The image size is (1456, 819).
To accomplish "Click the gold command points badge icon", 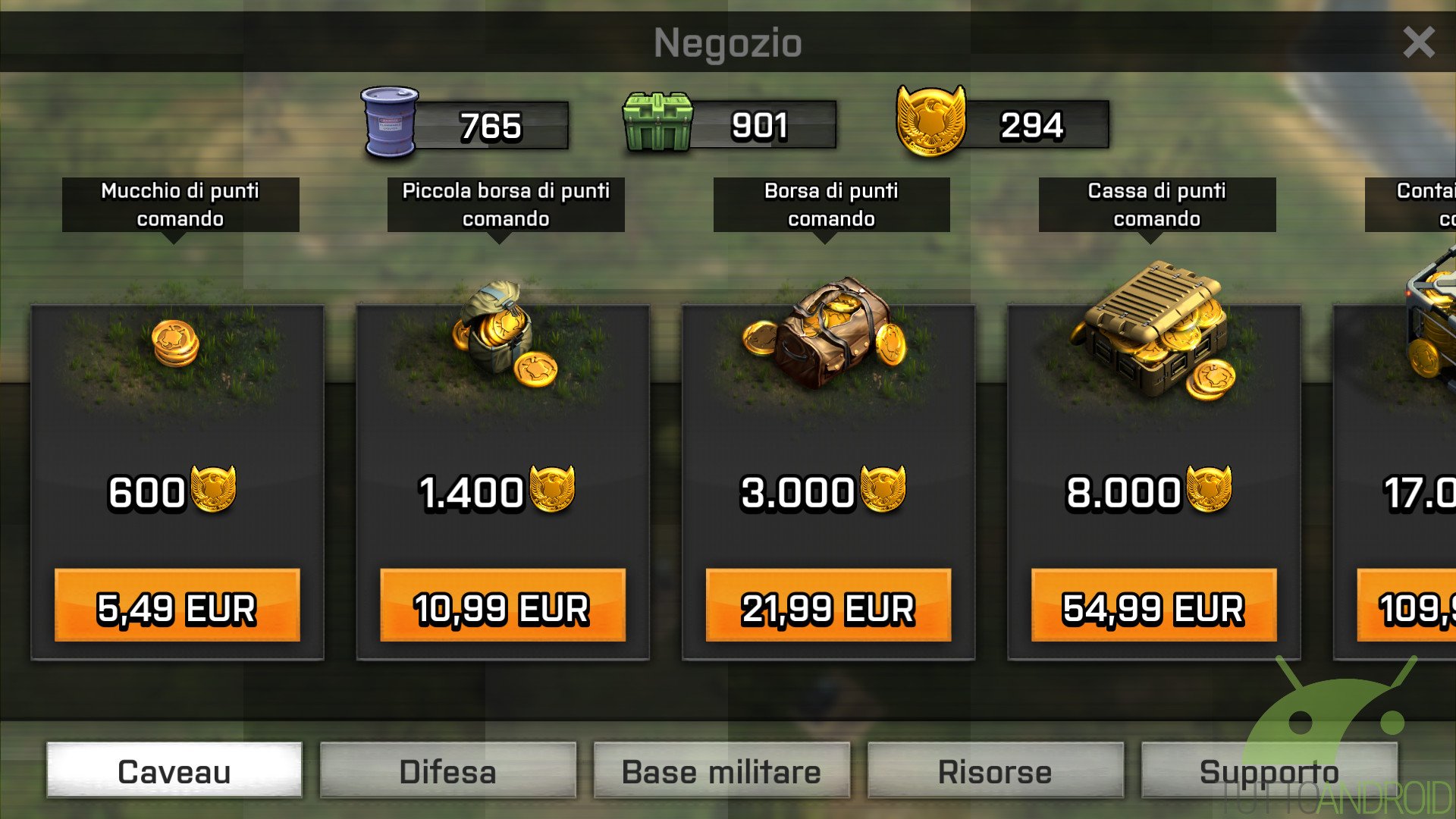I will coord(931,121).
